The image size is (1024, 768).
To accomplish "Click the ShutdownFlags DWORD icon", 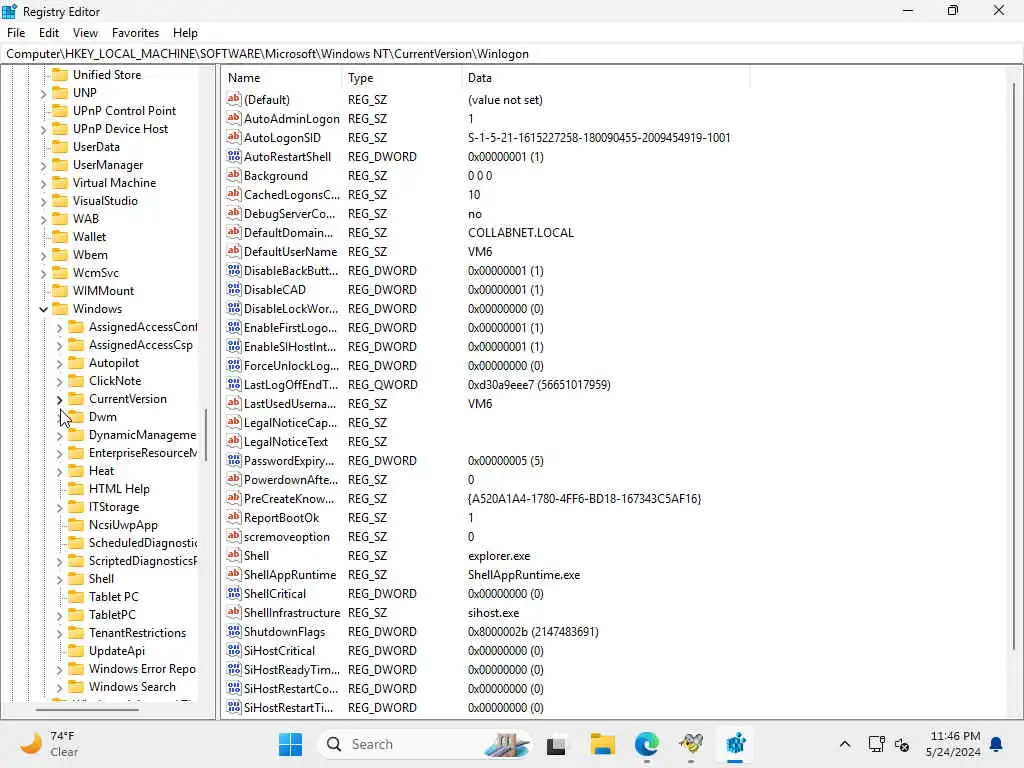I will point(234,631).
